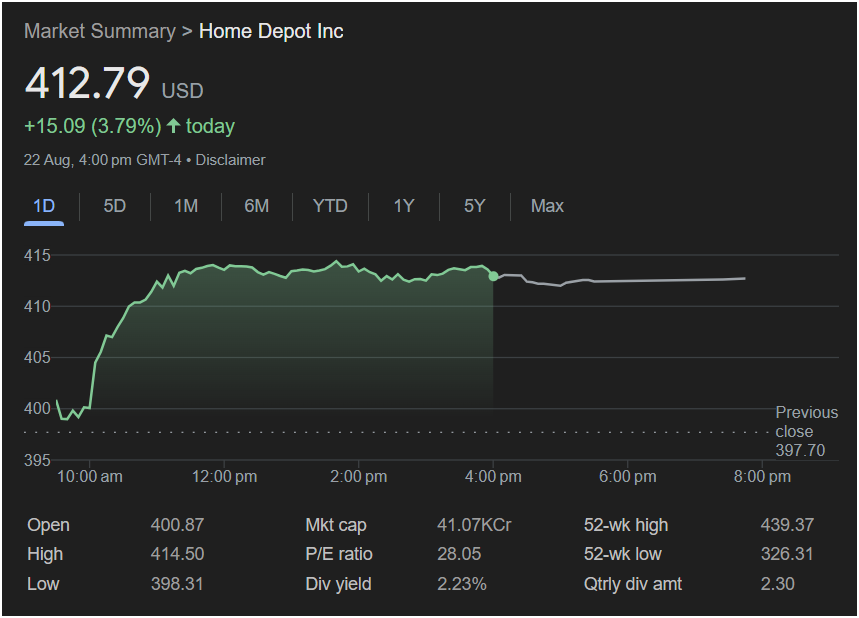Click the Disclaimer link
859x618 pixels.
click(x=231, y=160)
